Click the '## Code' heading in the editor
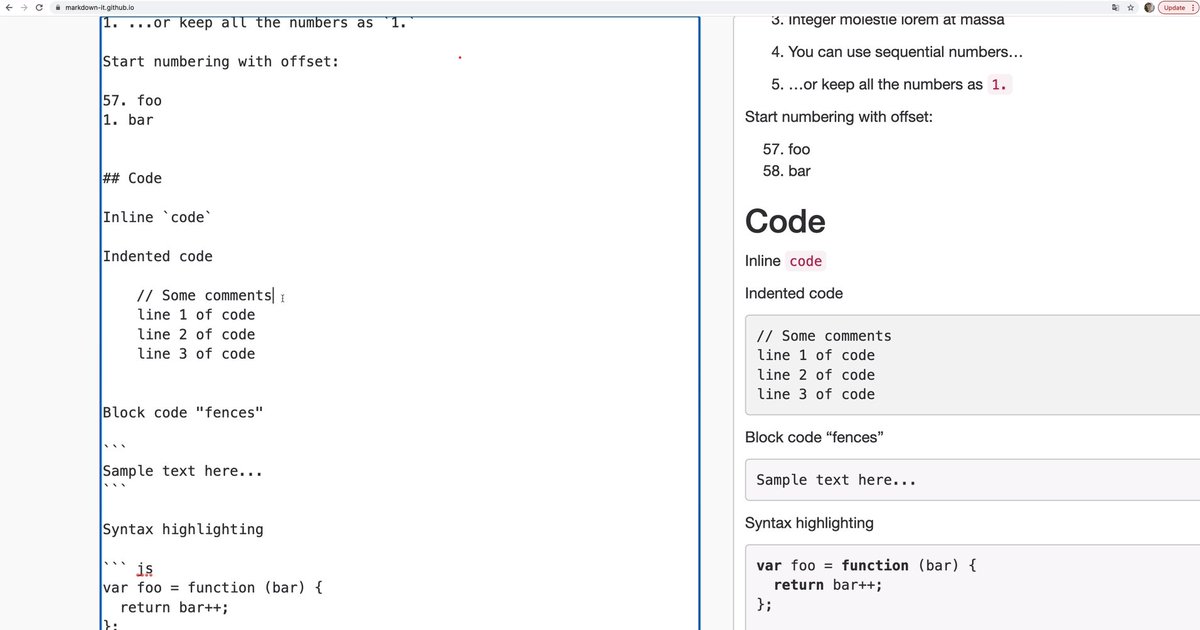The width and height of the screenshot is (1200, 630). click(132, 178)
